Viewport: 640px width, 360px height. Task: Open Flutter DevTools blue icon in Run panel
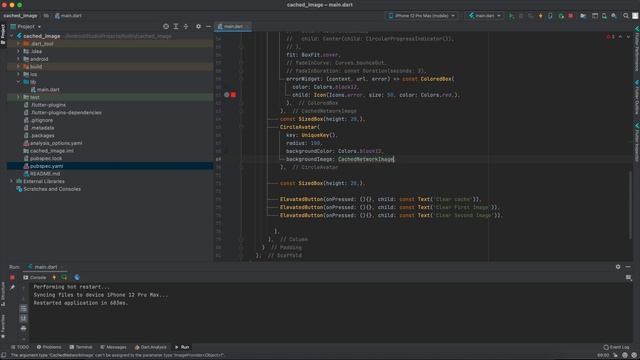pyautogui.click(x=77, y=278)
